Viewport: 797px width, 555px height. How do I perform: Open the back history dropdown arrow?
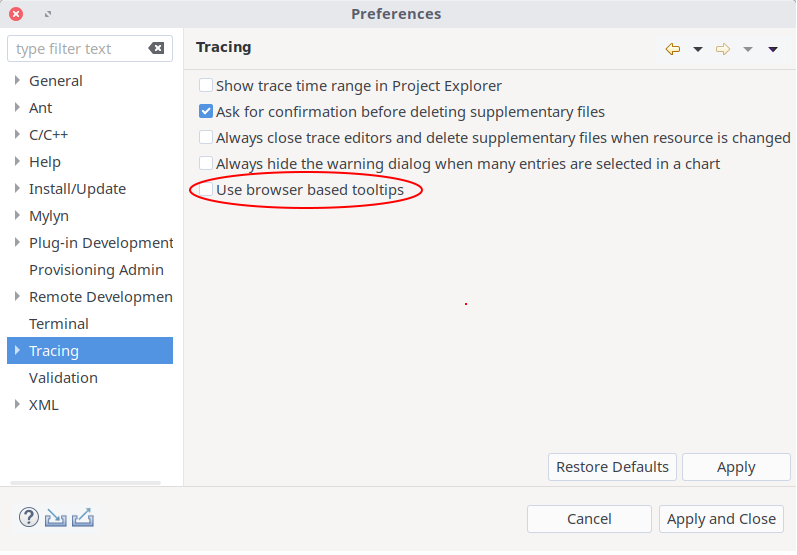coord(698,49)
